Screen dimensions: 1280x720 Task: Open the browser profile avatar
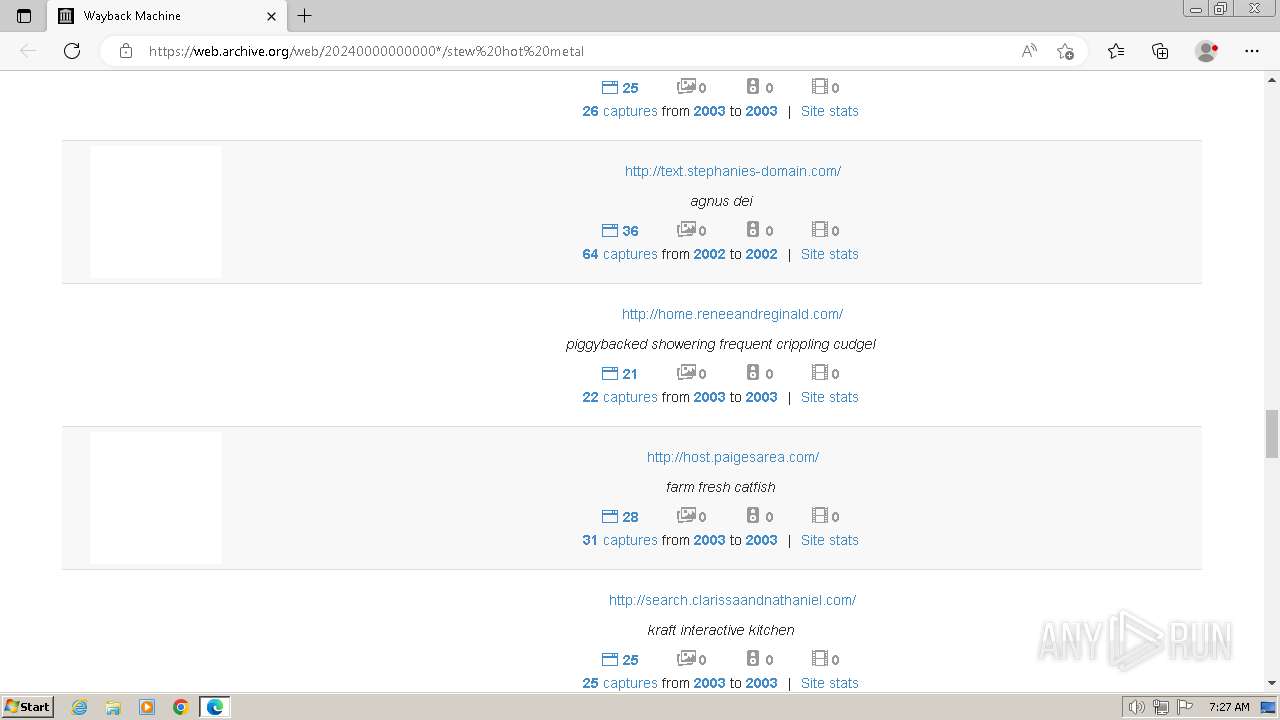click(1206, 51)
